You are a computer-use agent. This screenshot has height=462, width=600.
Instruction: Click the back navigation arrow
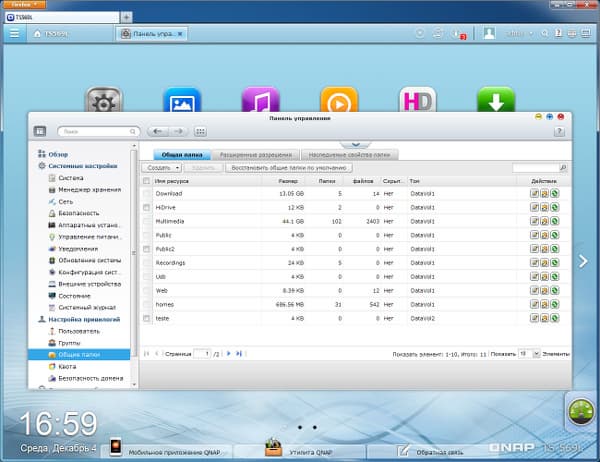157,131
